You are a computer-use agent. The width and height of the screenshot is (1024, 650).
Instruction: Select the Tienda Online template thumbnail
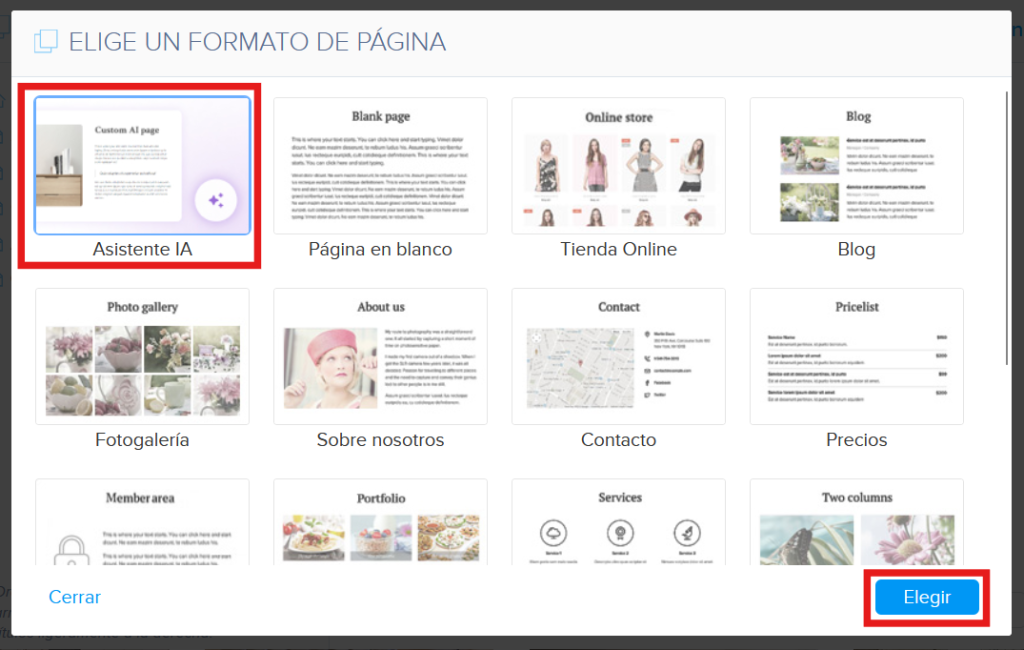pyautogui.click(x=618, y=165)
